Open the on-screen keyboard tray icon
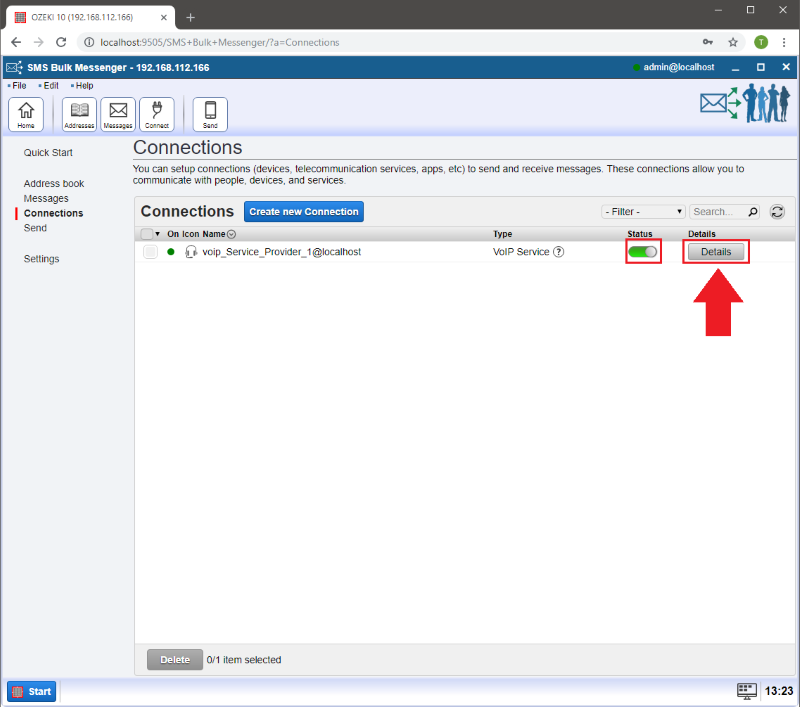This screenshot has width=800, height=707. [746, 691]
